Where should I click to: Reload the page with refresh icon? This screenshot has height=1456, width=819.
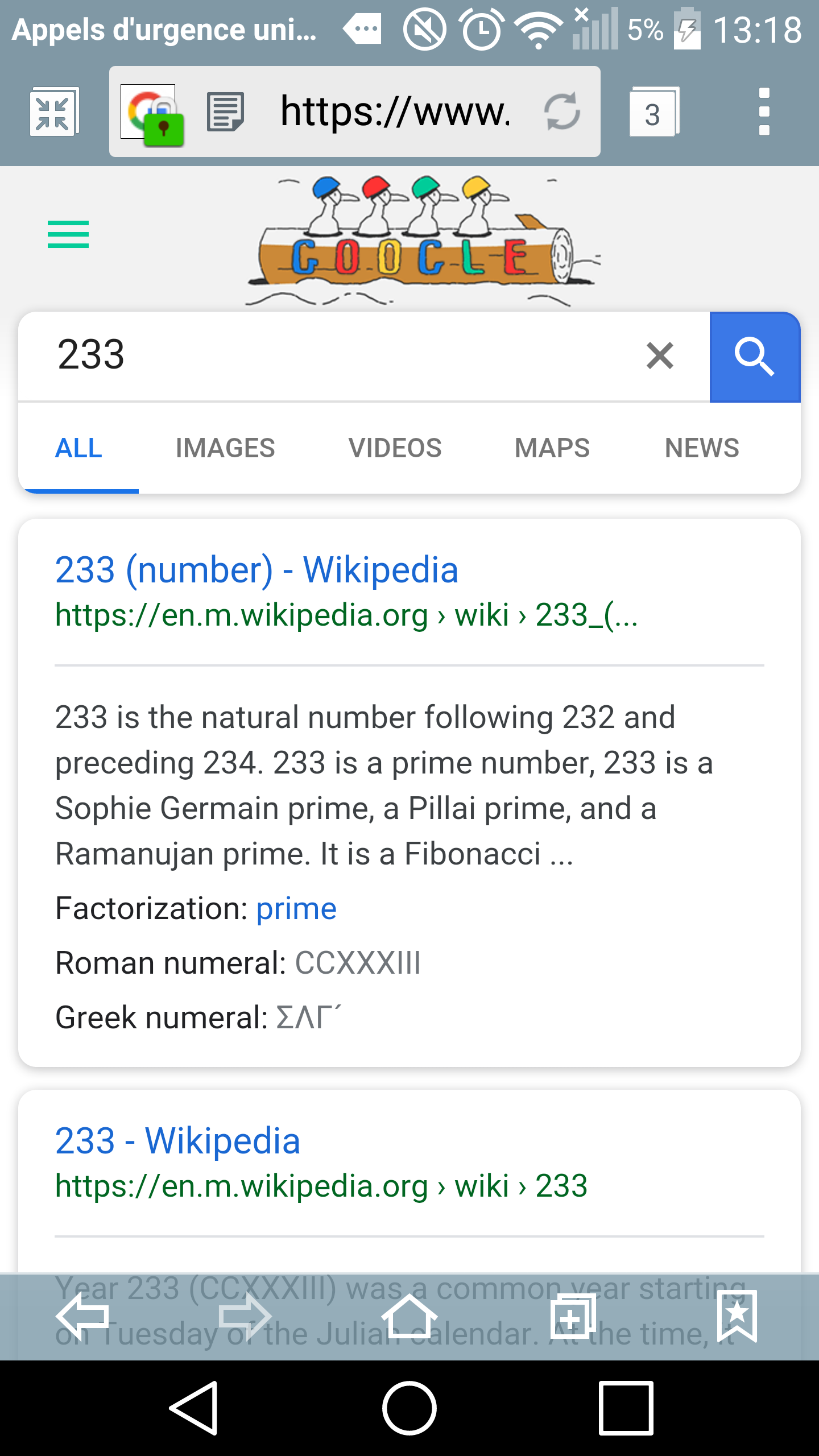(561, 112)
